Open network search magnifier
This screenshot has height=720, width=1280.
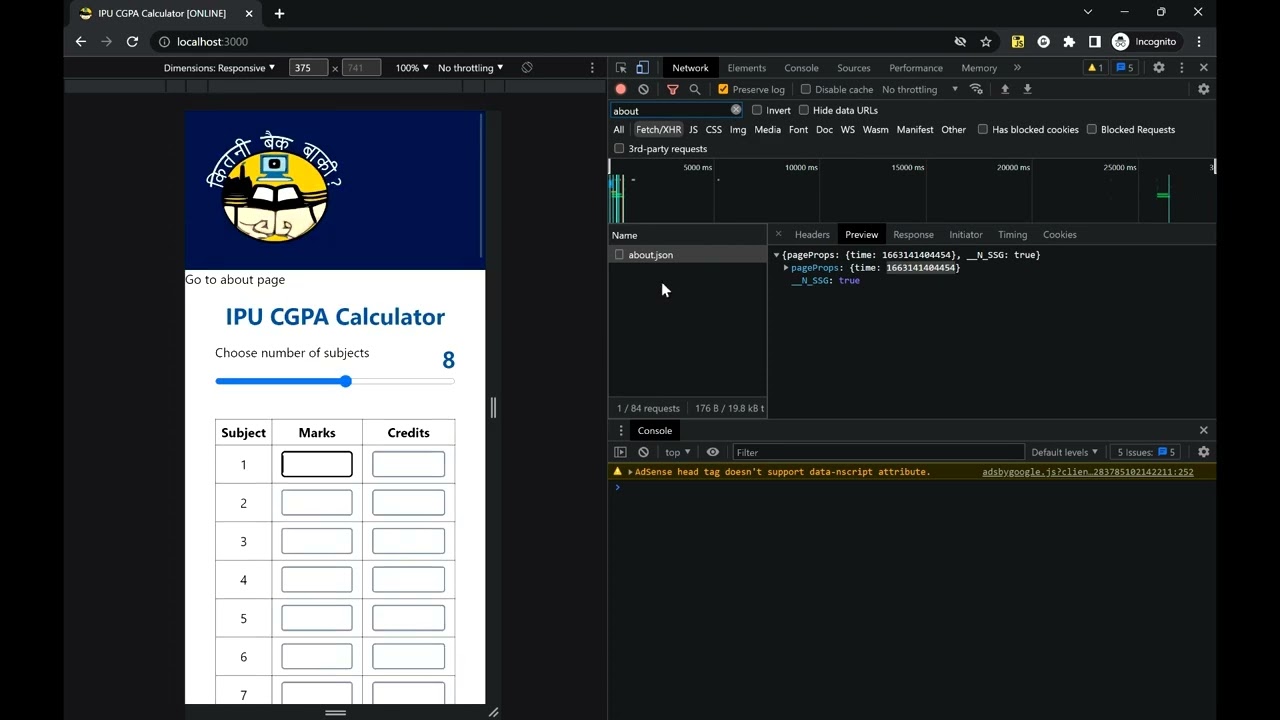pos(695,89)
